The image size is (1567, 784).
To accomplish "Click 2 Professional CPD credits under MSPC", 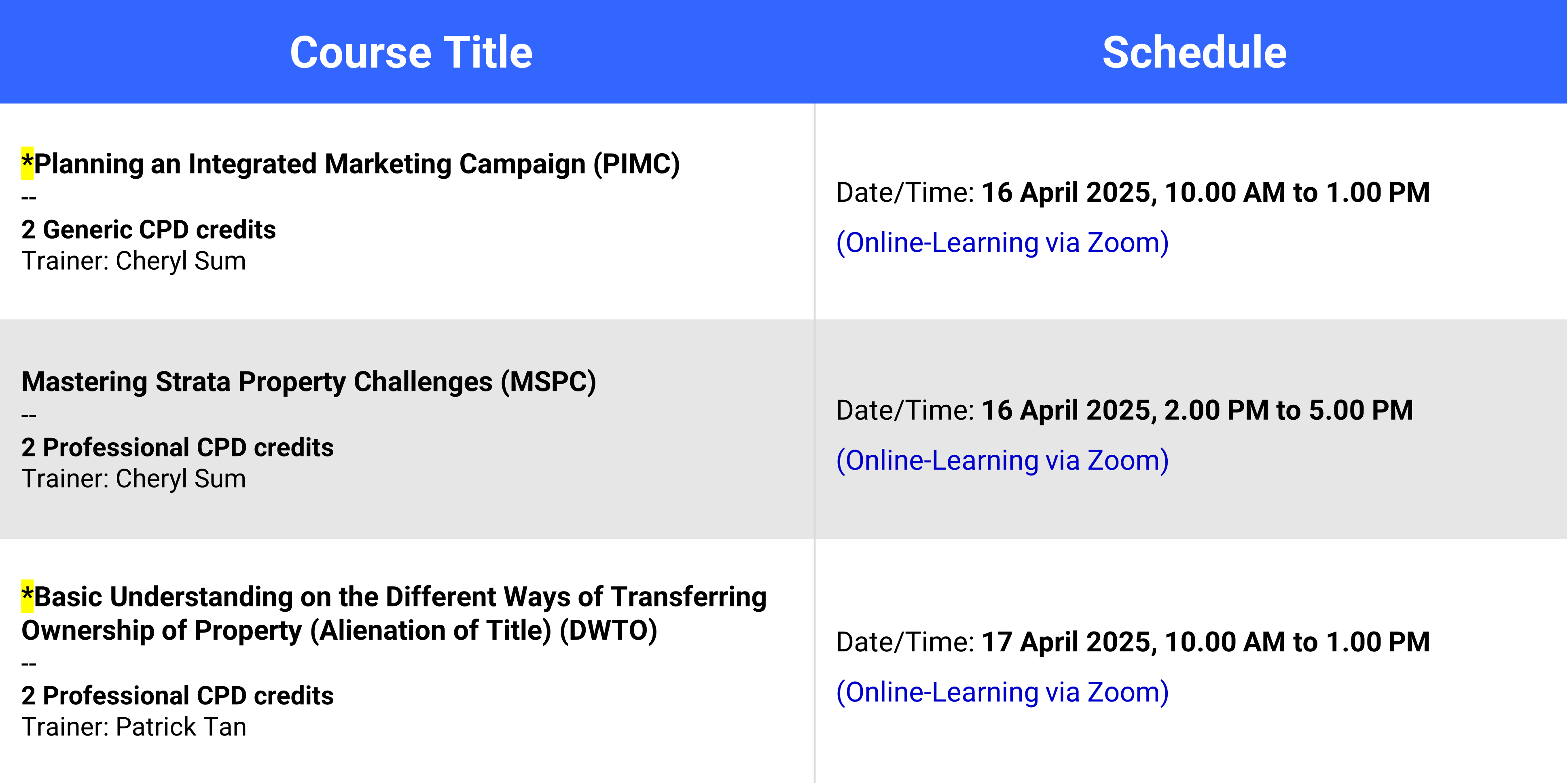I will (178, 448).
